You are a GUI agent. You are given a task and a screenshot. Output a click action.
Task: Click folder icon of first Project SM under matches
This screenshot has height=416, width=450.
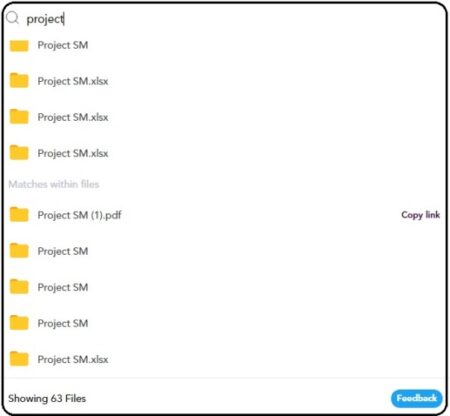point(19,251)
